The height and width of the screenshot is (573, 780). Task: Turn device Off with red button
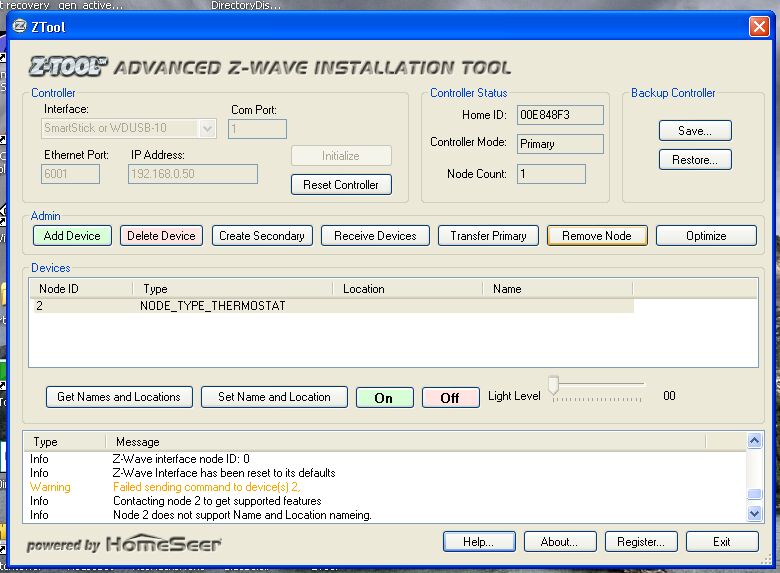[451, 398]
